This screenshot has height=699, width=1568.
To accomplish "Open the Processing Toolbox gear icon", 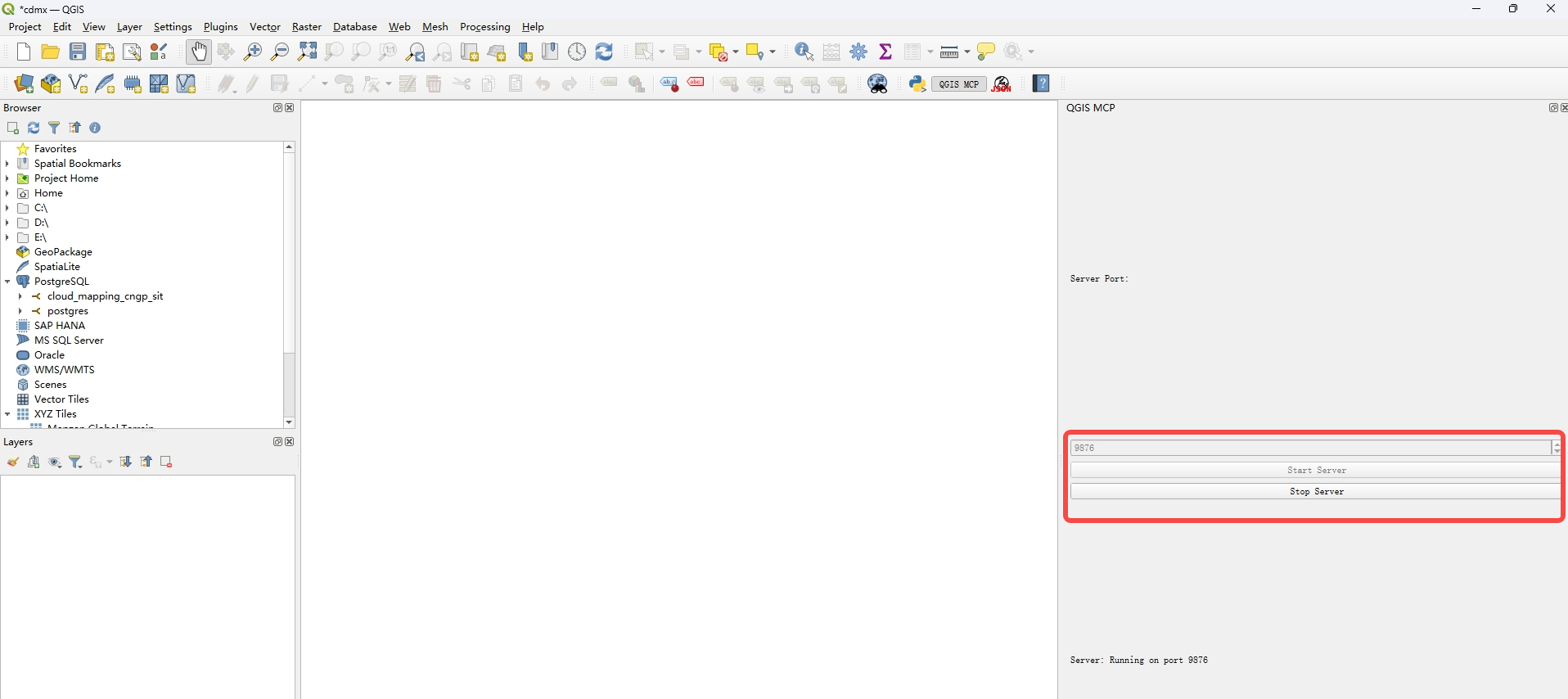I will coord(858,52).
